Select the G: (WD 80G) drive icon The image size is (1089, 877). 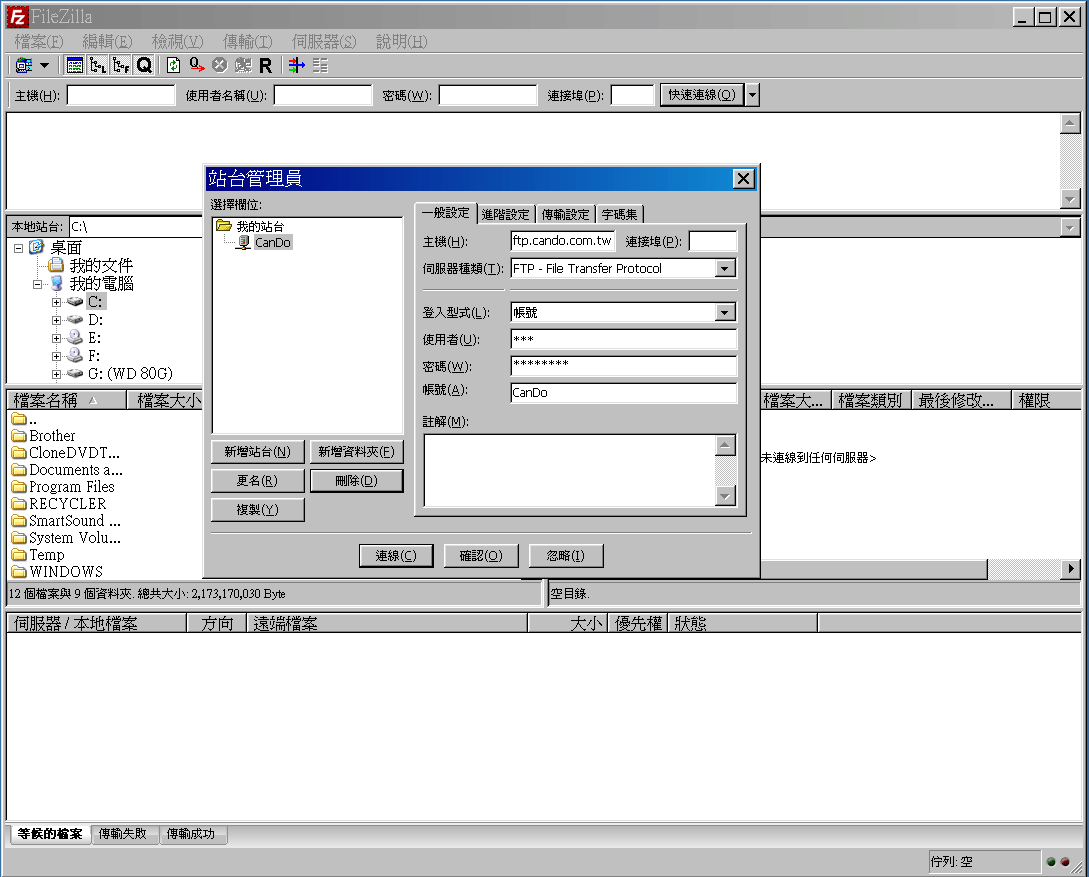point(75,374)
